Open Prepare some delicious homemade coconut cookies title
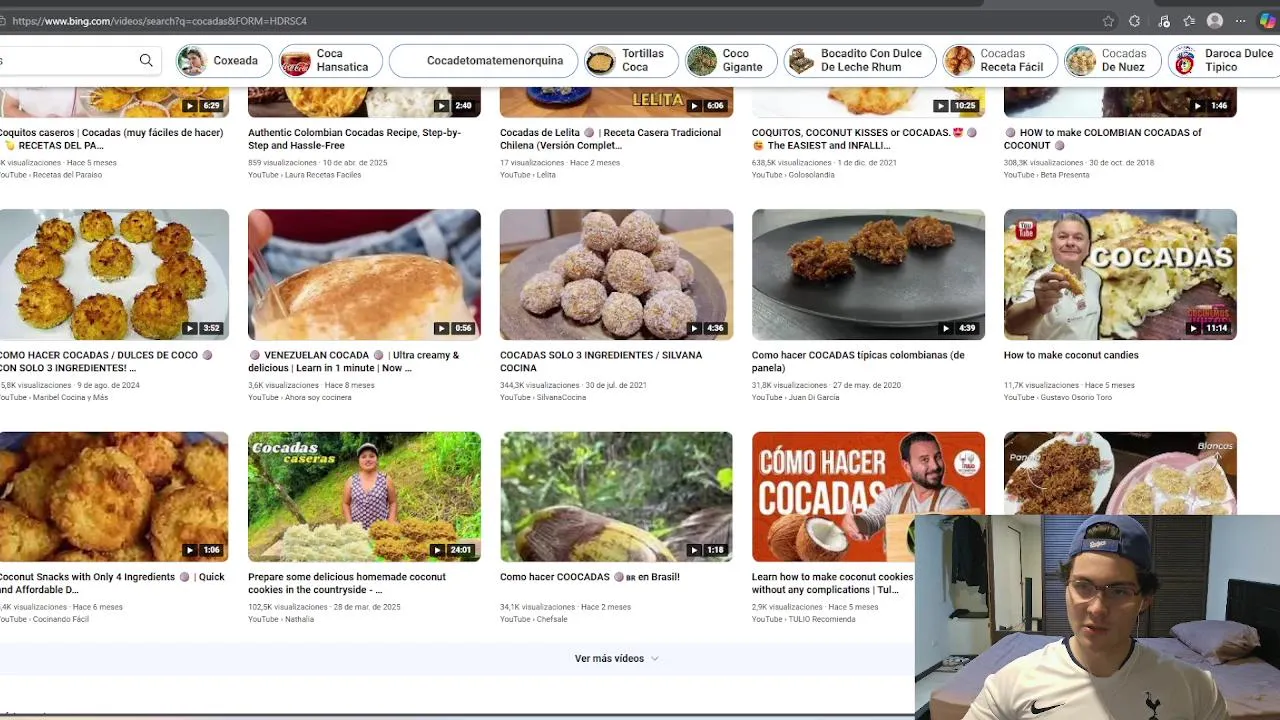Viewport: 1280px width, 720px height. [347, 584]
